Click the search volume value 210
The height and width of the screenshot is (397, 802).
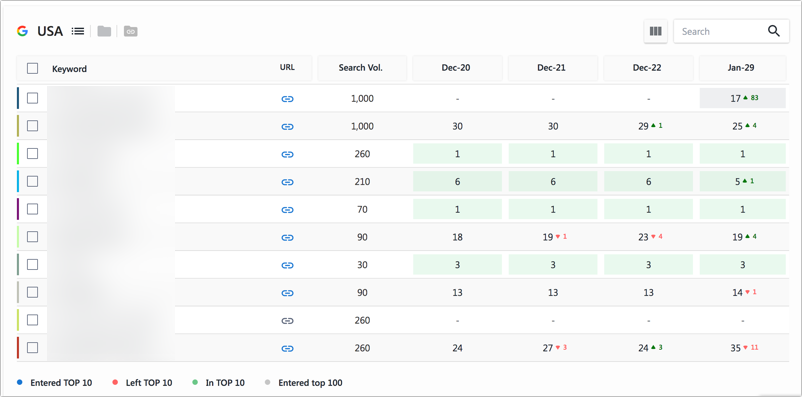(362, 182)
